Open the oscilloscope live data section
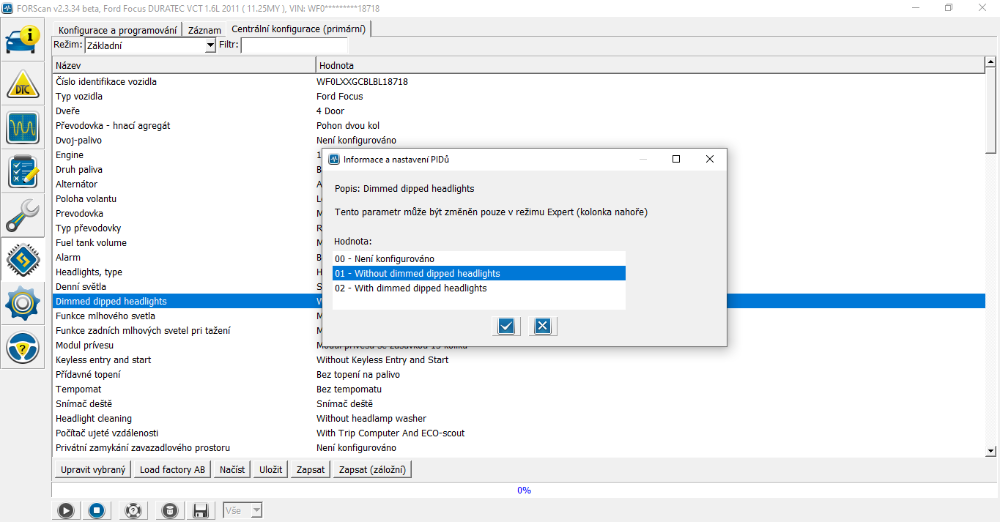The image size is (1000, 522). point(23,128)
